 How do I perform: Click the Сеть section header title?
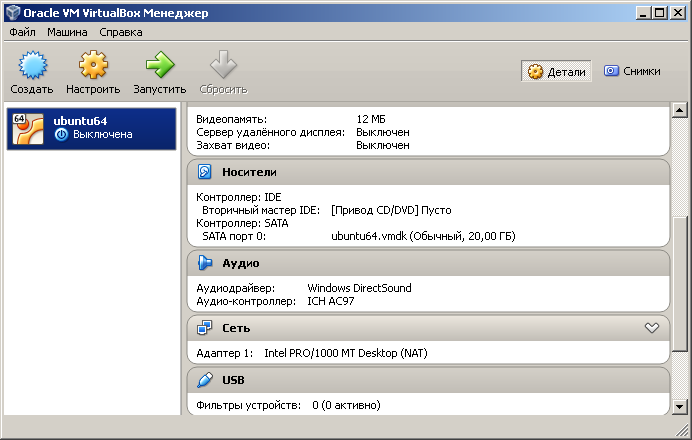pyautogui.click(x=236, y=328)
